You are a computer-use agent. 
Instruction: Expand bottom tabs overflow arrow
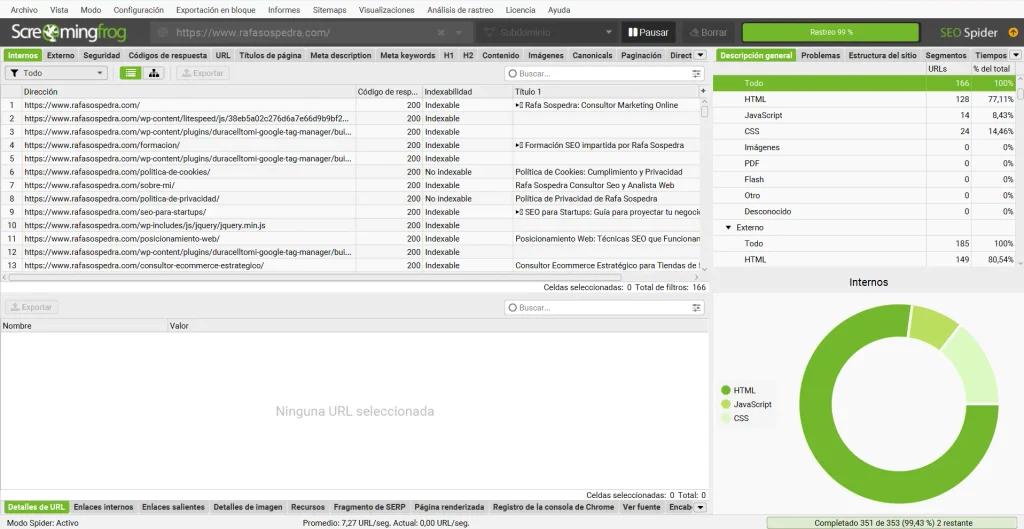click(699, 507)
